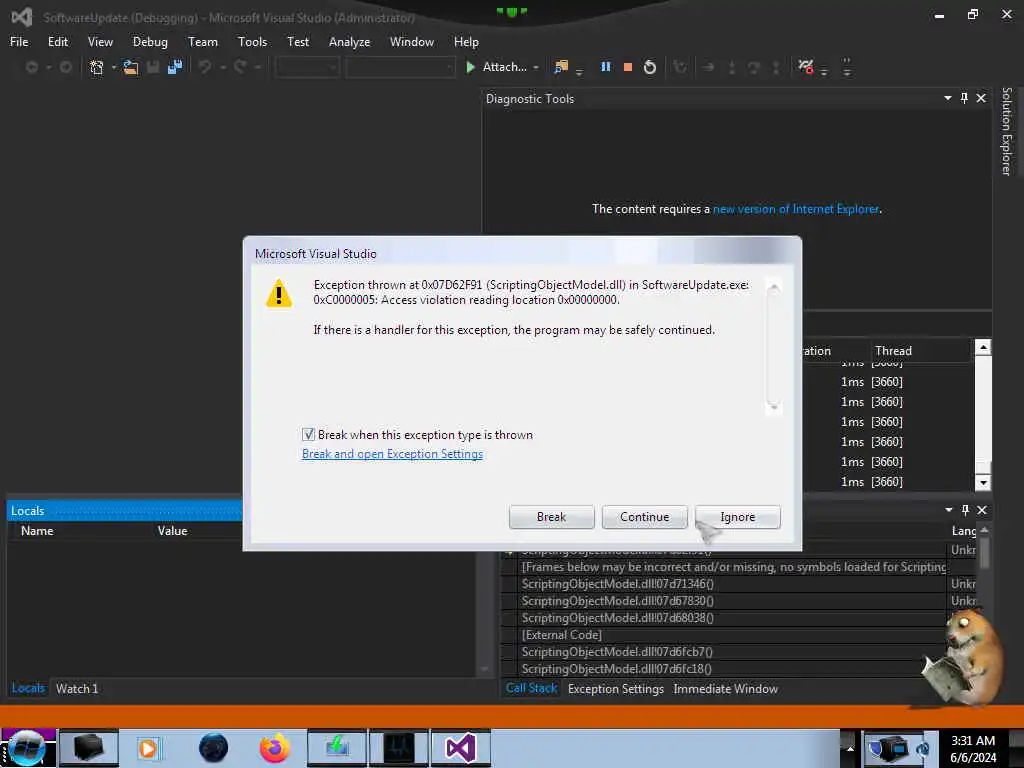
Task: Click the Redo toolbar icon
Action: tap(240, 67)
